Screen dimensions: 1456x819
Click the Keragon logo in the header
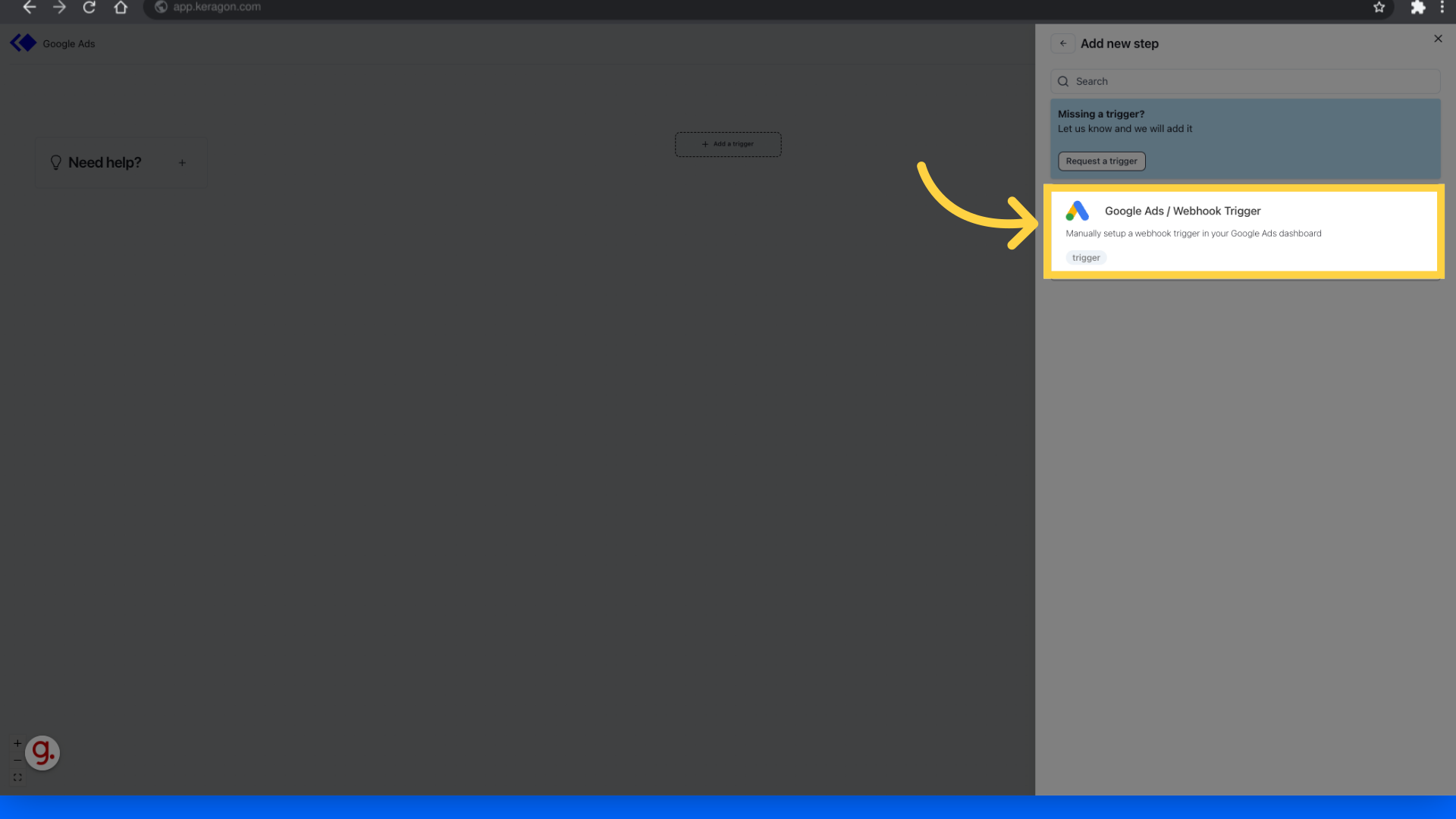pos(23,43)
